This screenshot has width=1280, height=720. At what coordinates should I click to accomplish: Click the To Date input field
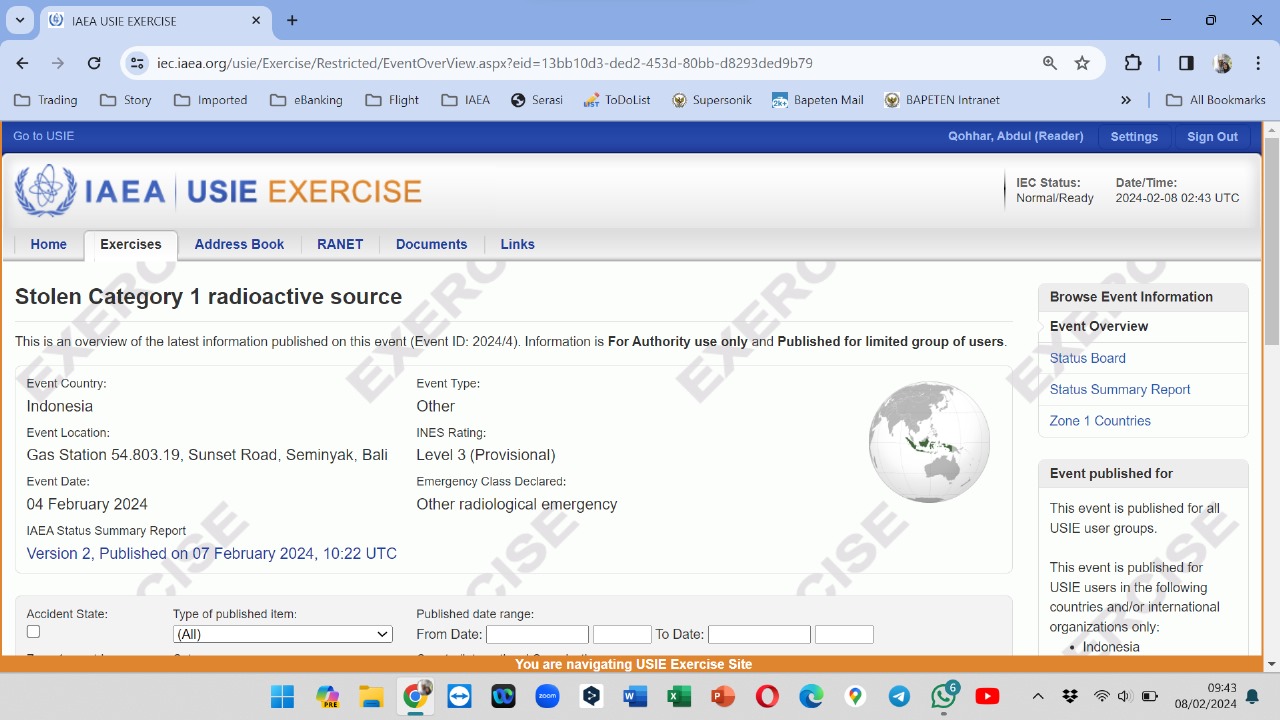coord(759,634)
